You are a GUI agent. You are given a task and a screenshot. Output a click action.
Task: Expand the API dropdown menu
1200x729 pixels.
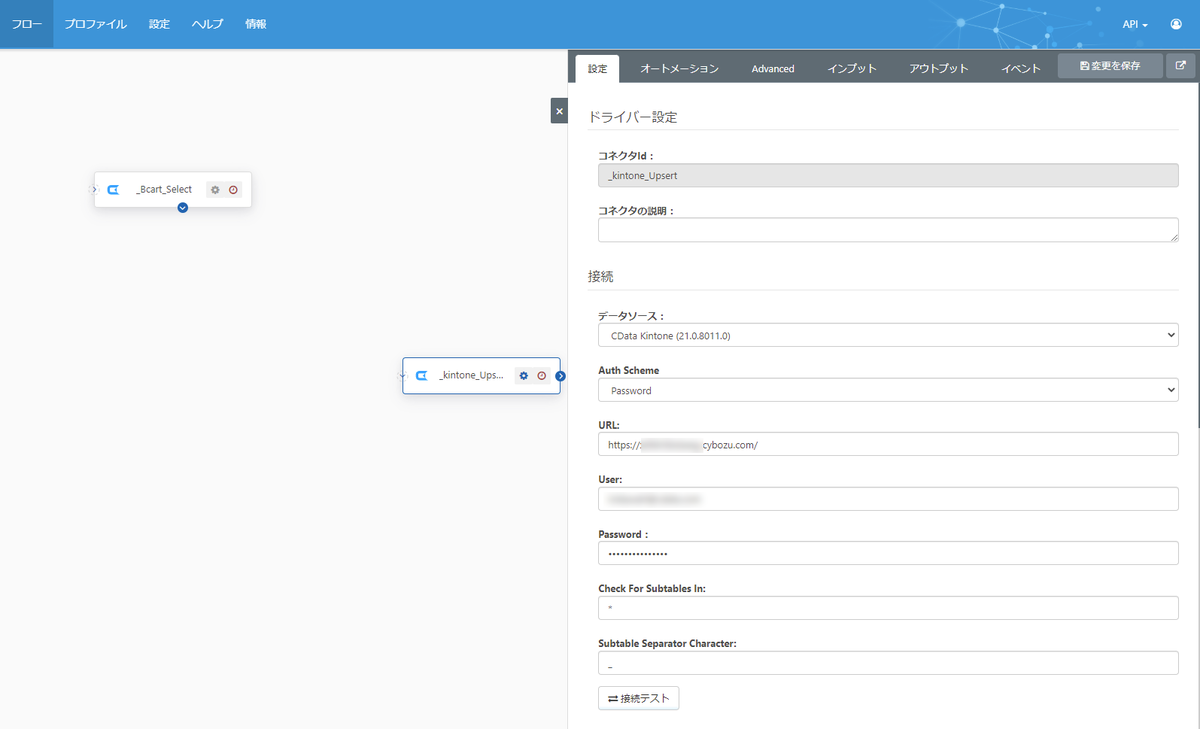(x=1135, y=24)
